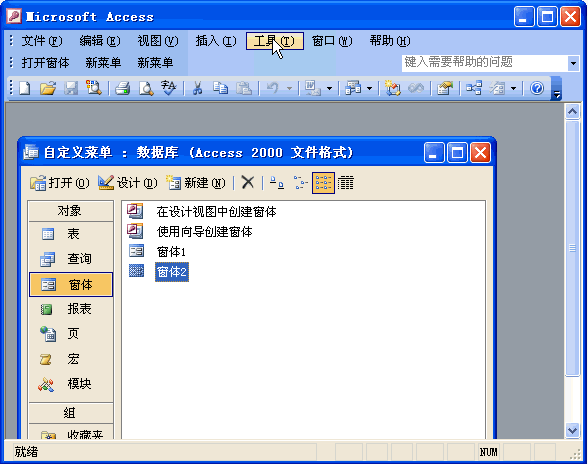Click the Open folder toolbar icon

point(48,89)
